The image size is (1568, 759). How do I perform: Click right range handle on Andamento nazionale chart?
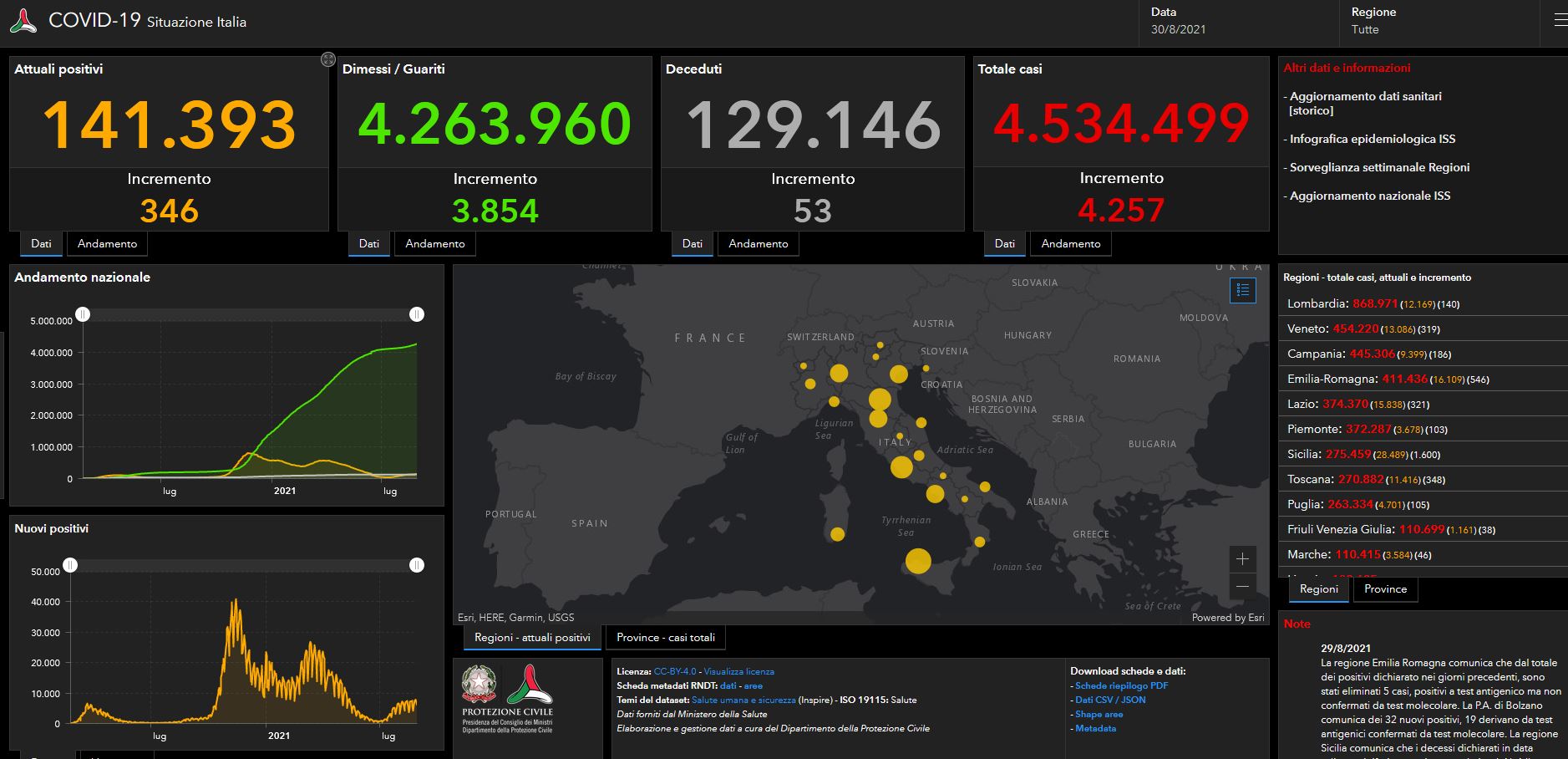pos(417,314)
